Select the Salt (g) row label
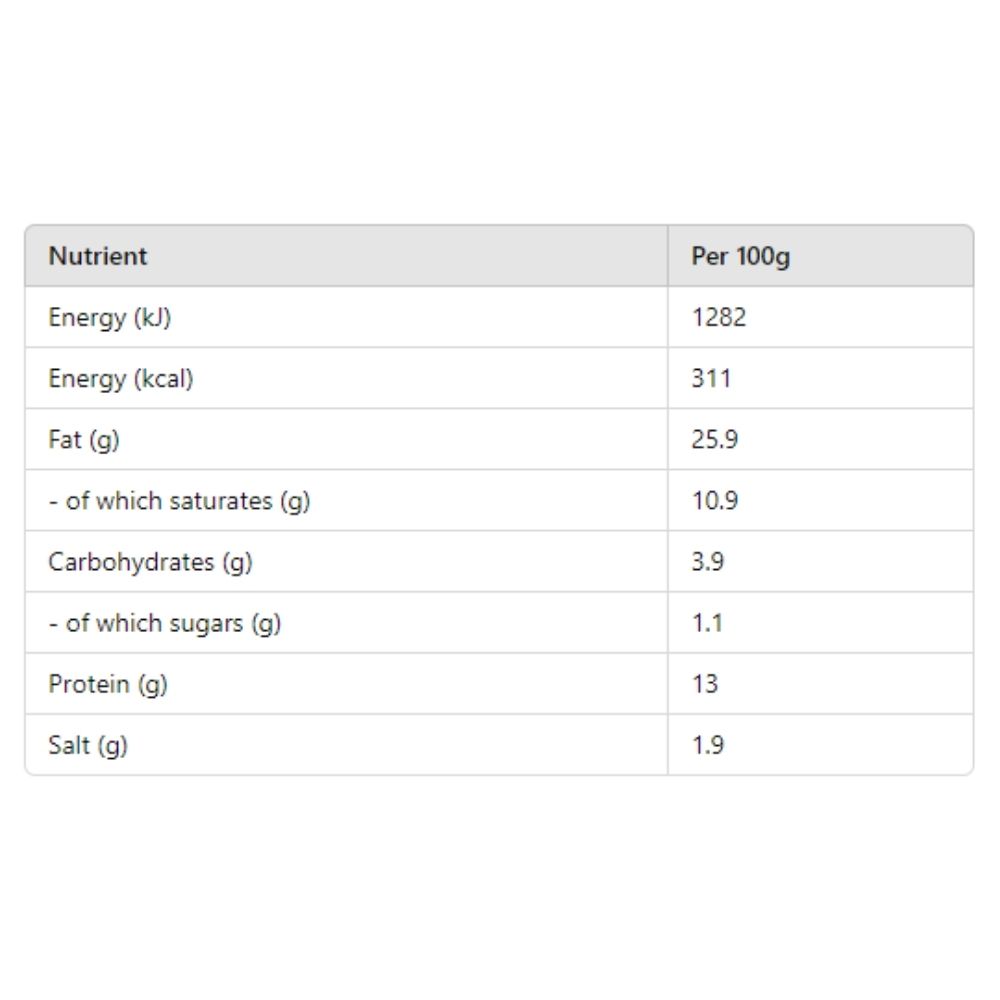The height and width of the screenshot is (1000, 1000). click(x=88, y=746)
